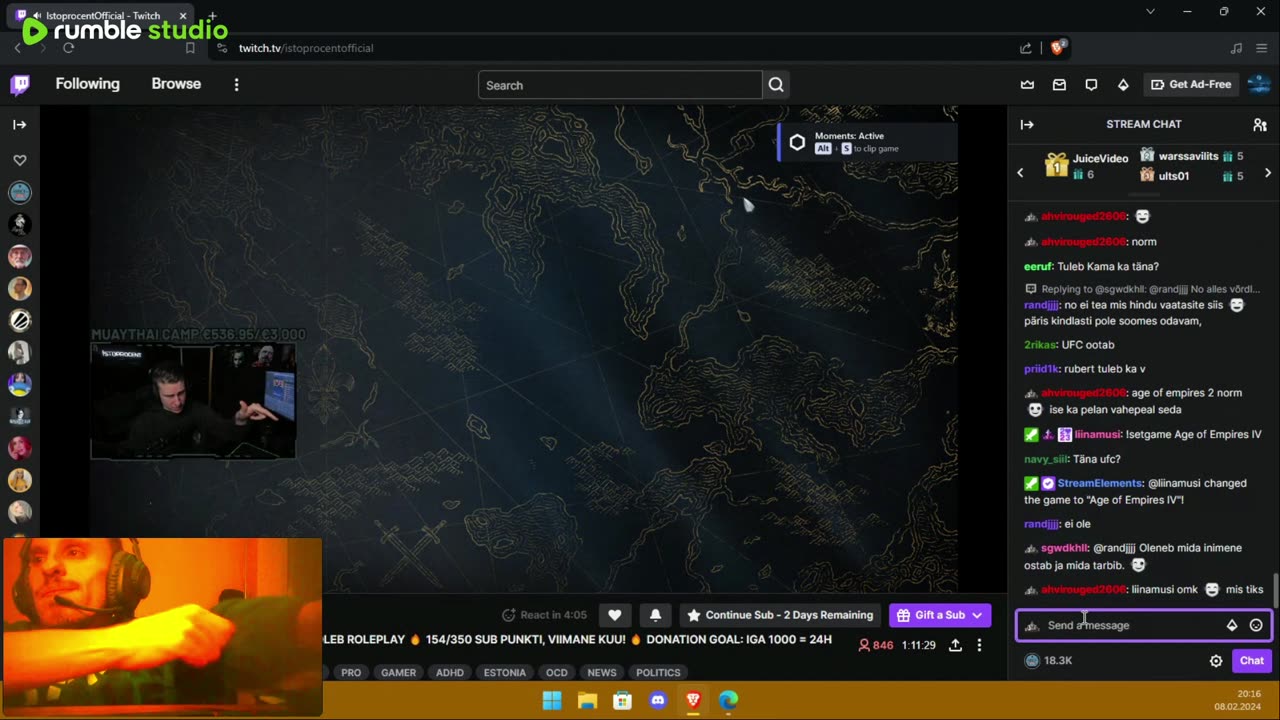The height and width of the screenshot is (720, 1280).
Task: Open the Browse page
Action: tap(176, 84)
